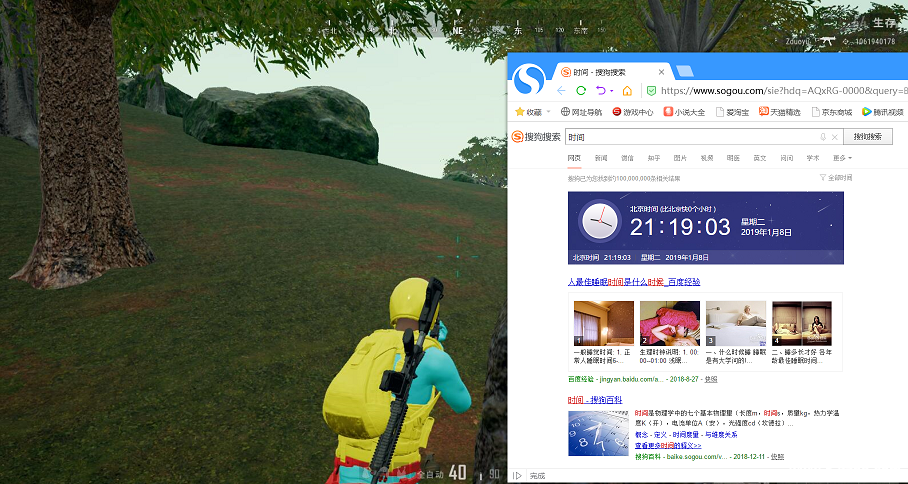This screenshot has height=484, width=908.
Task: Open the 定义 sublink in 搜狗百科 result
Action: (660, 435)
